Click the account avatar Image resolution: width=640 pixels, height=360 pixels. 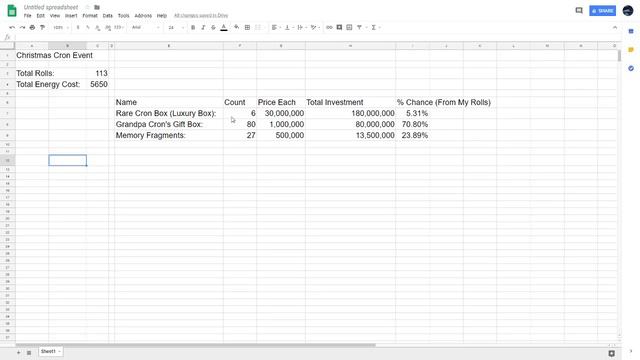628,11
